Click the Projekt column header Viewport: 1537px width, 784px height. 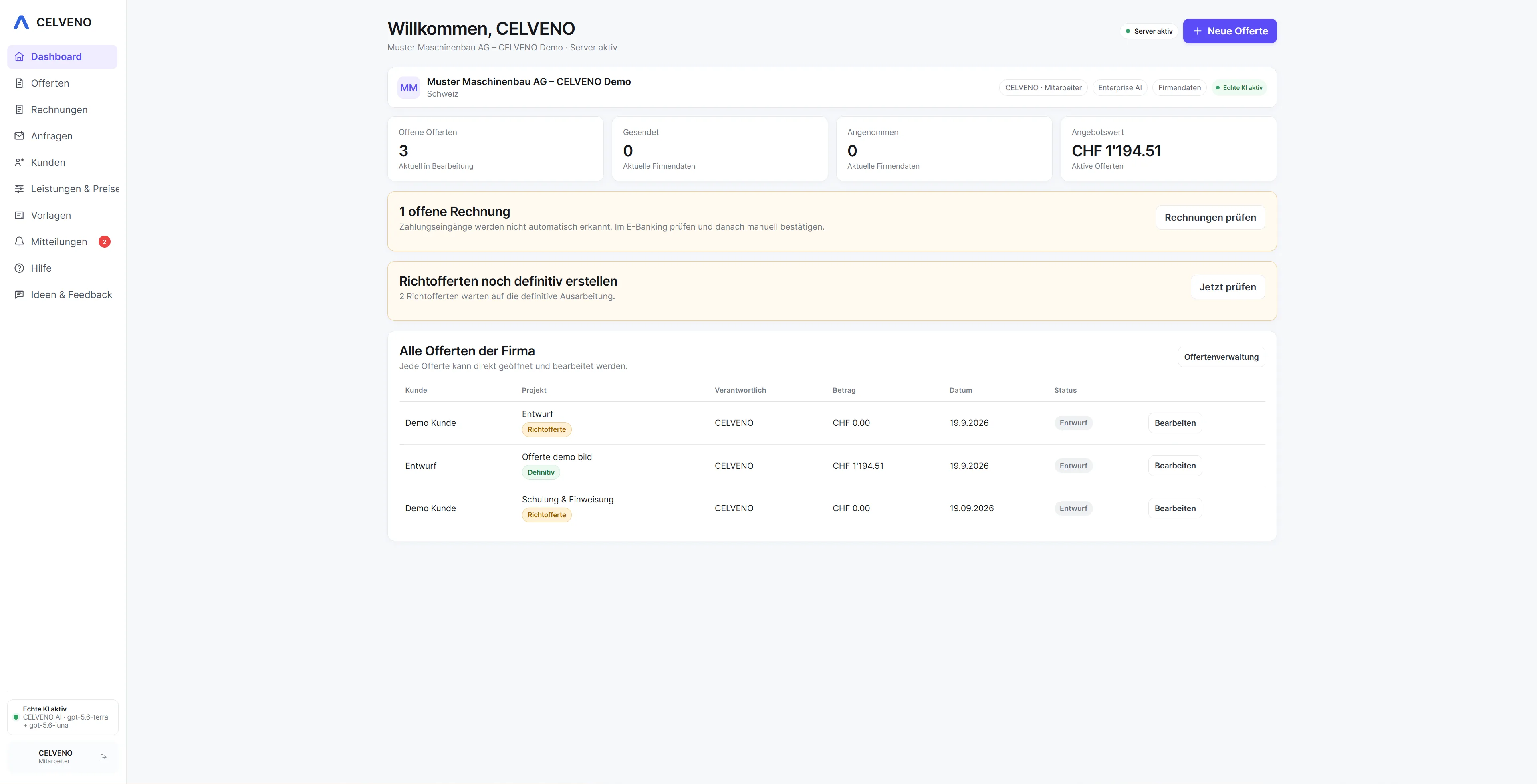point(534,390)
